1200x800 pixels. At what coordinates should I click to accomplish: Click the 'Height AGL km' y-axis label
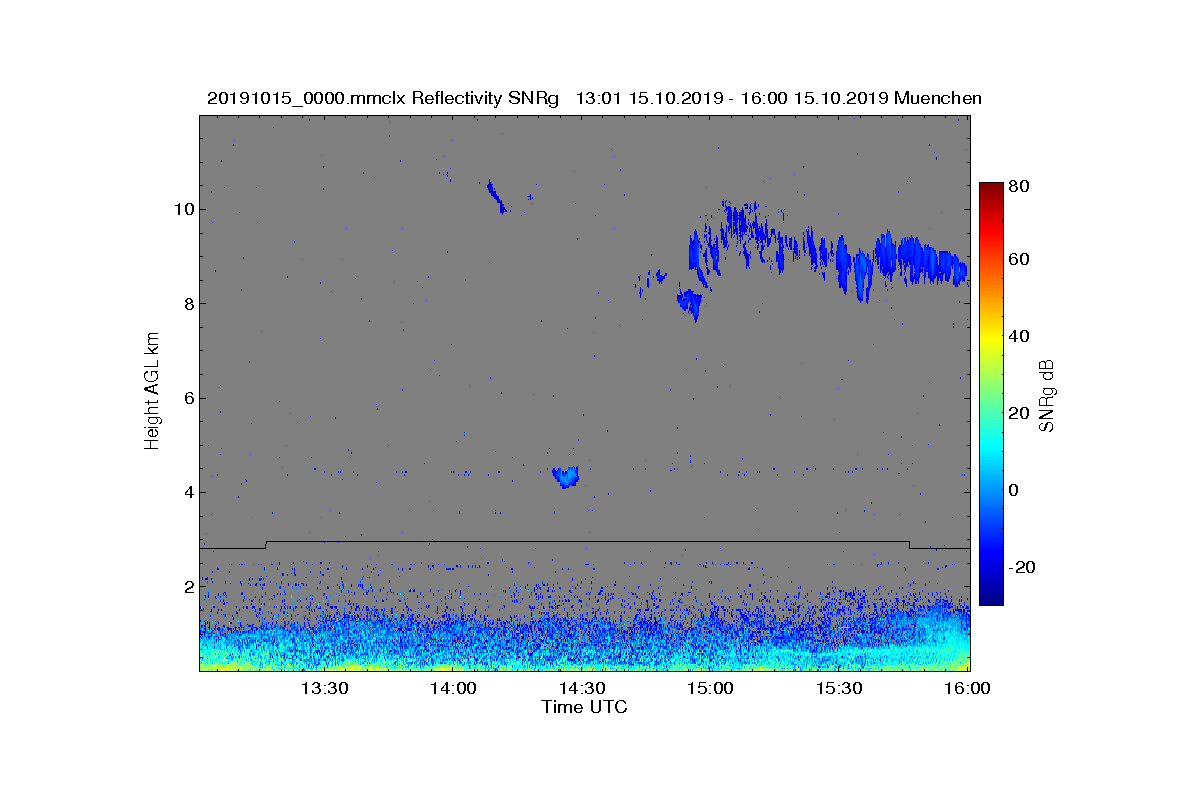coord(152,393)
